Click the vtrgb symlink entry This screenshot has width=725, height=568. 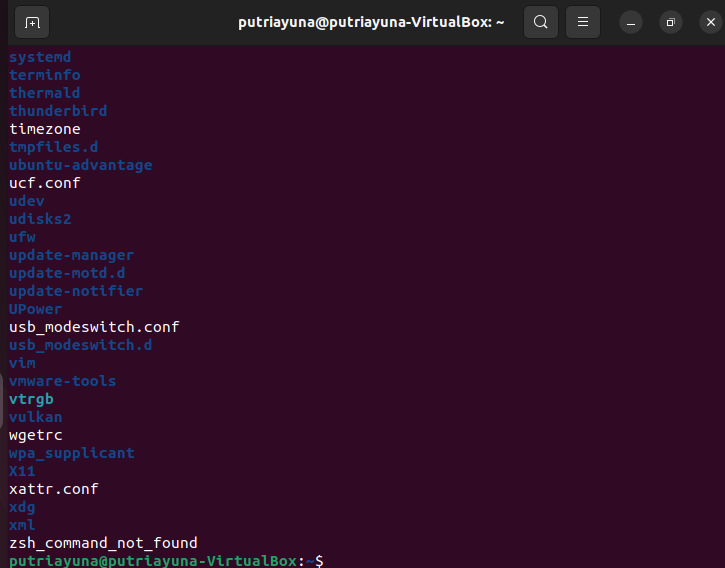(31, 399)
